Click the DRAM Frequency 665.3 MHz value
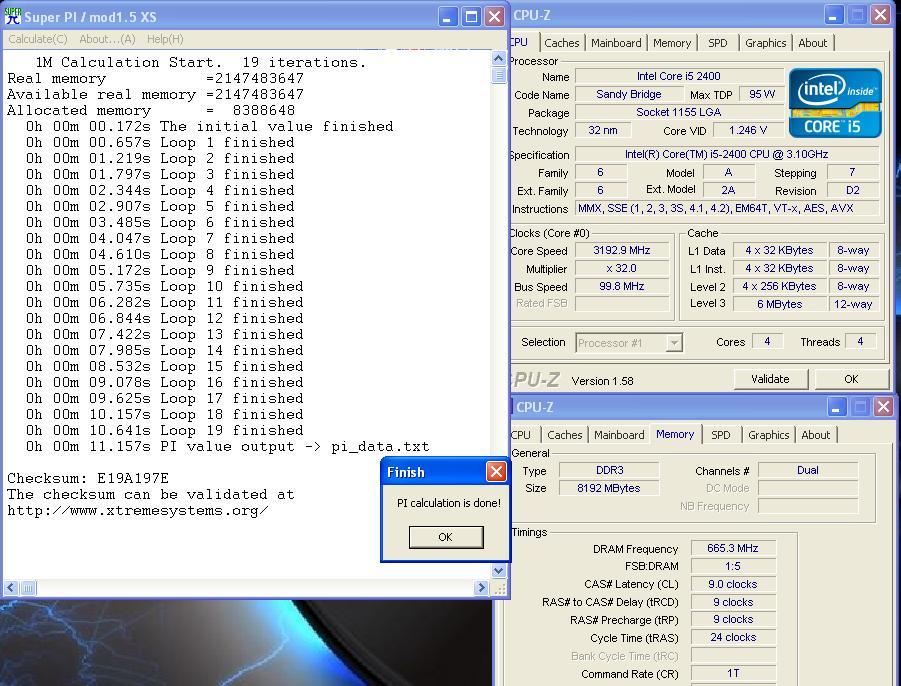The width and height of the screenshot is (901, 686). 733,549
